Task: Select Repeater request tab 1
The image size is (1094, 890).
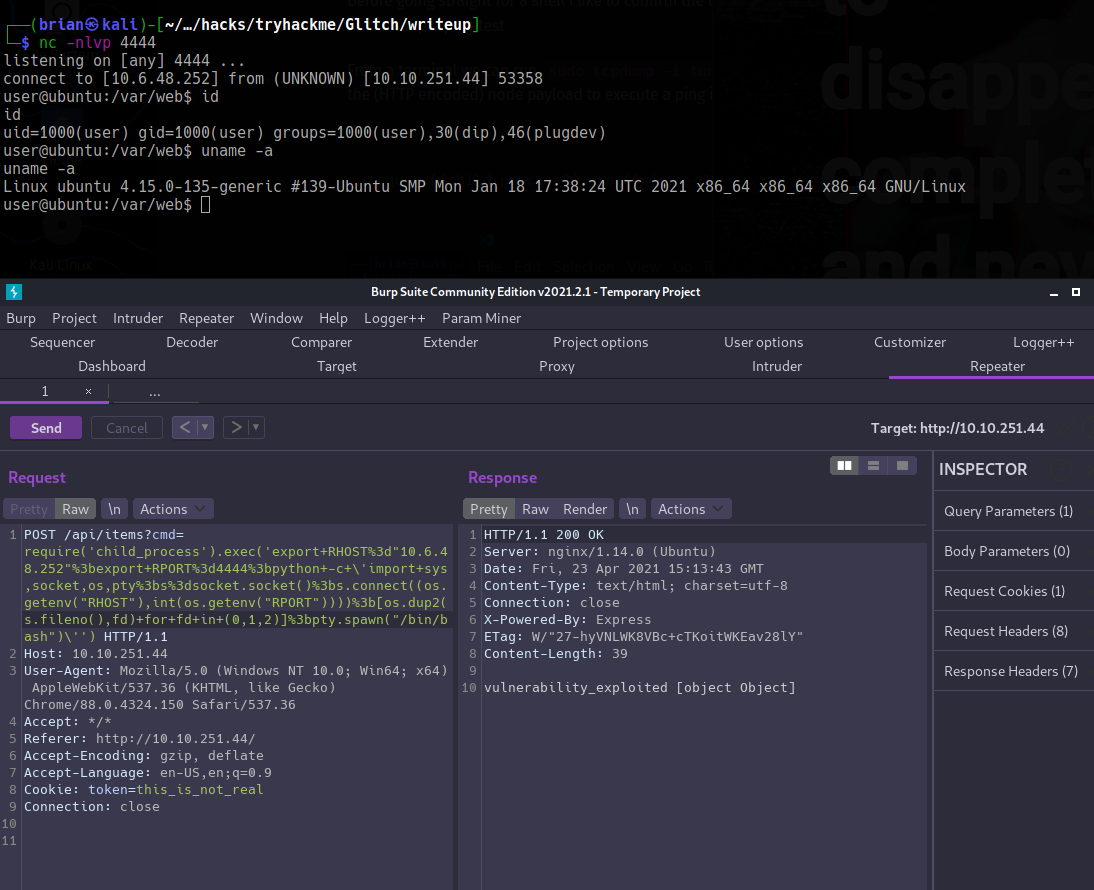Action: (45, 391)
